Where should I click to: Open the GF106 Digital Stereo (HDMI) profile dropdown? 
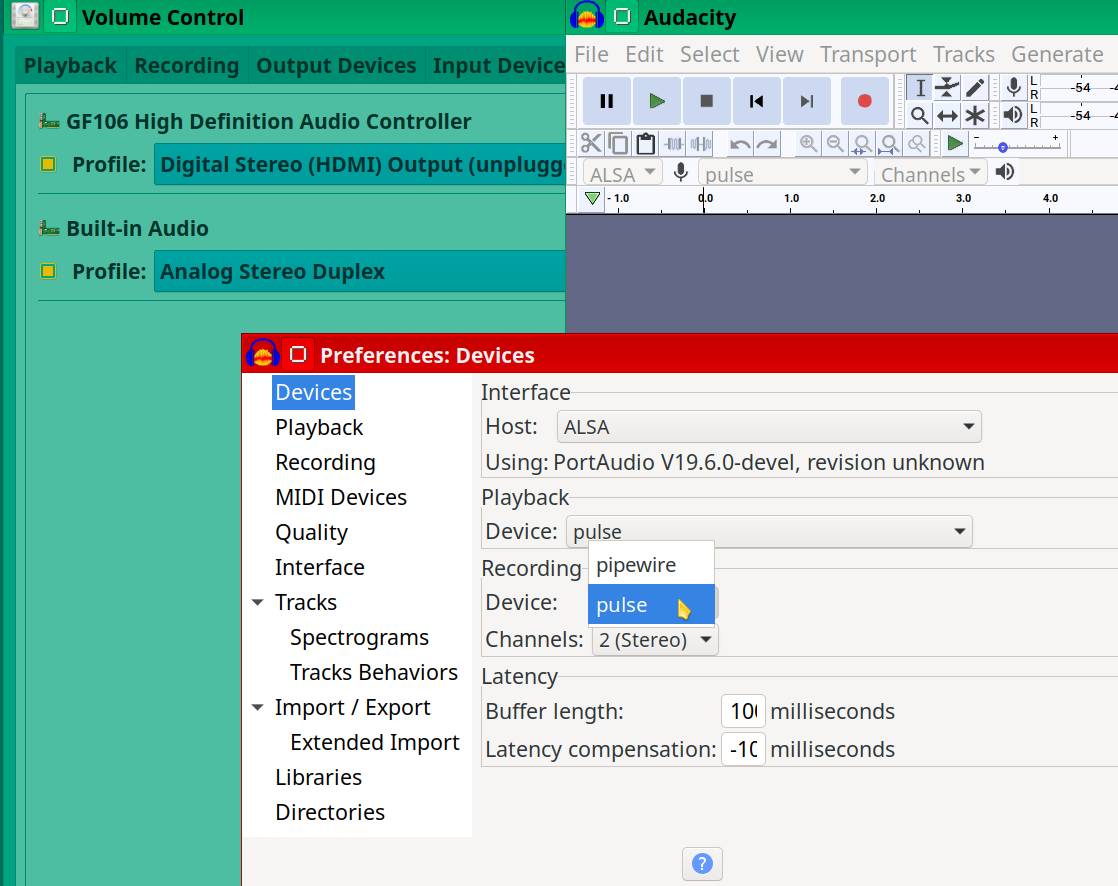click(x=360, y=165)
